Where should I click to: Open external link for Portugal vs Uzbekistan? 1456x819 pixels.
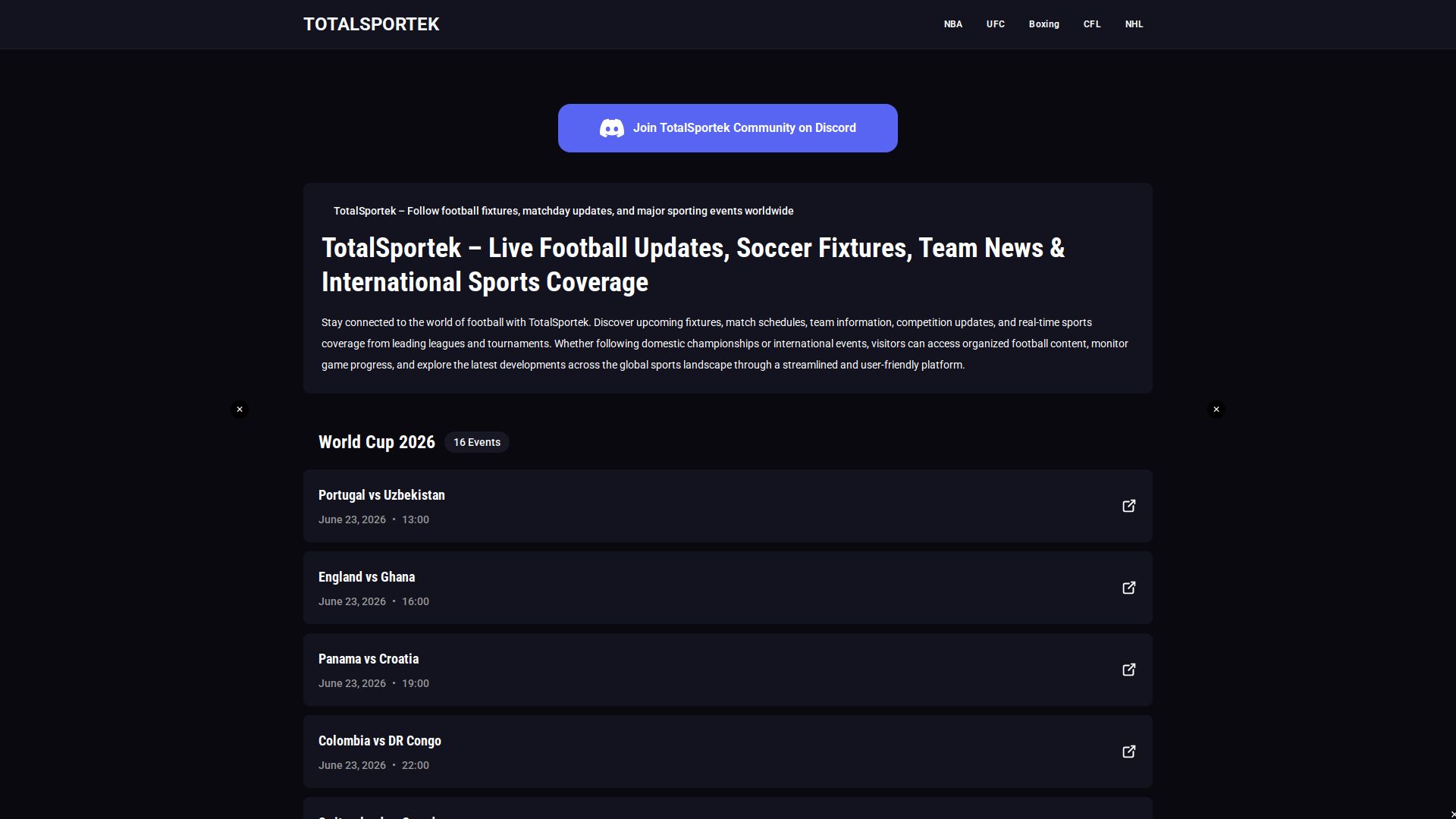[x=1129, y=506]
